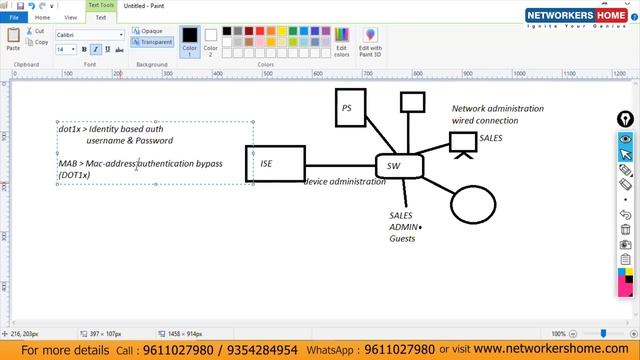Image resolution: width=640 pixels, height=360 pixels.
Task: Pick the yellow color swatch
Action: 282,31
